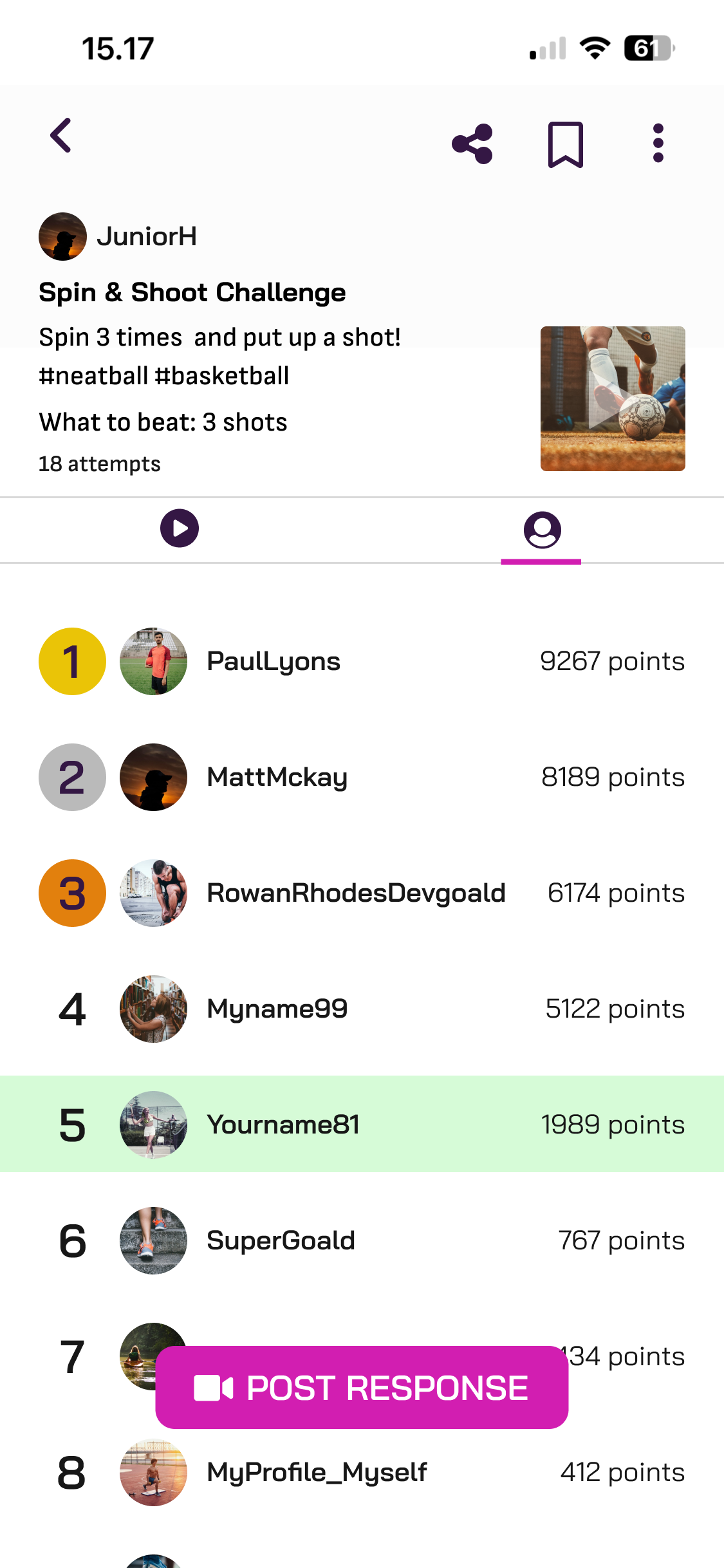Tap the back arrow icon
This screenshot has height=1568, width=724.
click(61, 135)
